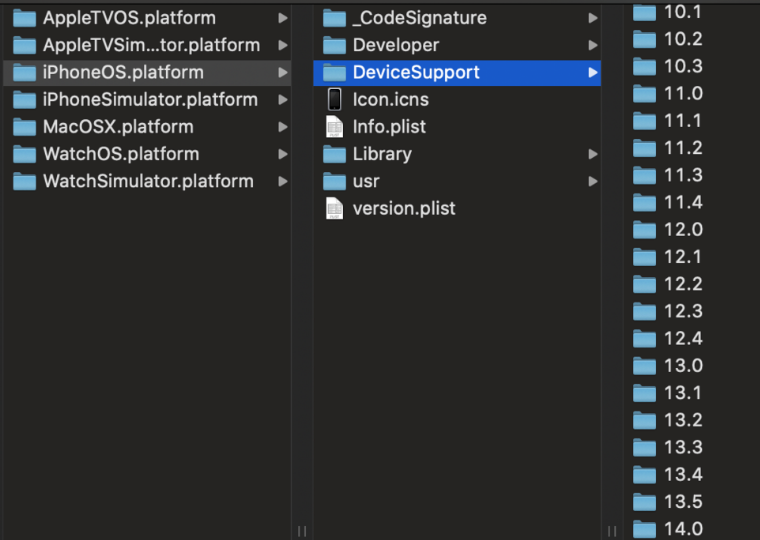Click the MacOSX.platform folder icon
The image size is (760, 540).
tap(24, 127)
